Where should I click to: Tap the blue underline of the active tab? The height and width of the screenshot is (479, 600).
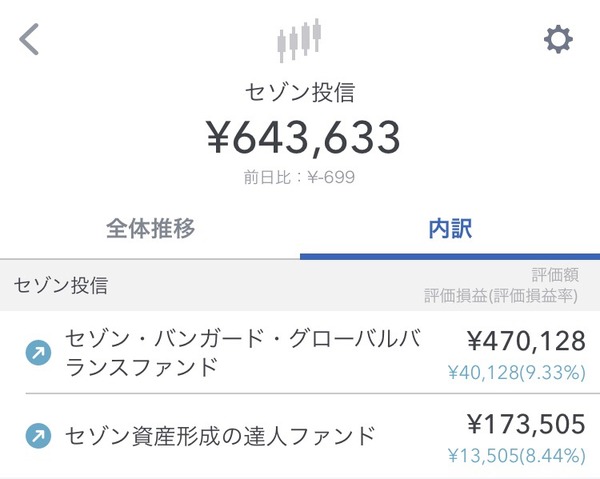pos(450,256)
